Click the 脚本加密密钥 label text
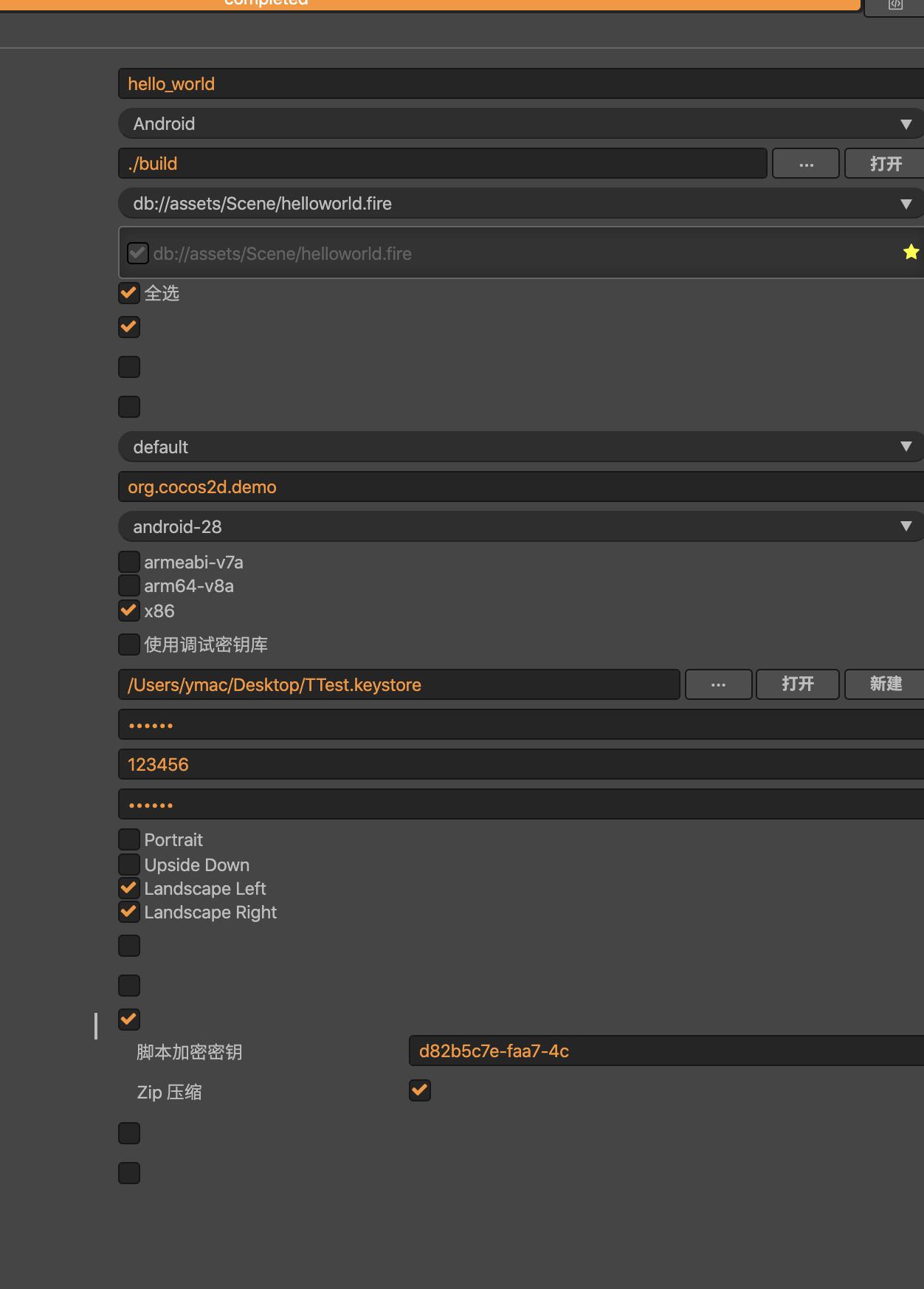This screenshot has height=1289, width=924. (190, 1052)
